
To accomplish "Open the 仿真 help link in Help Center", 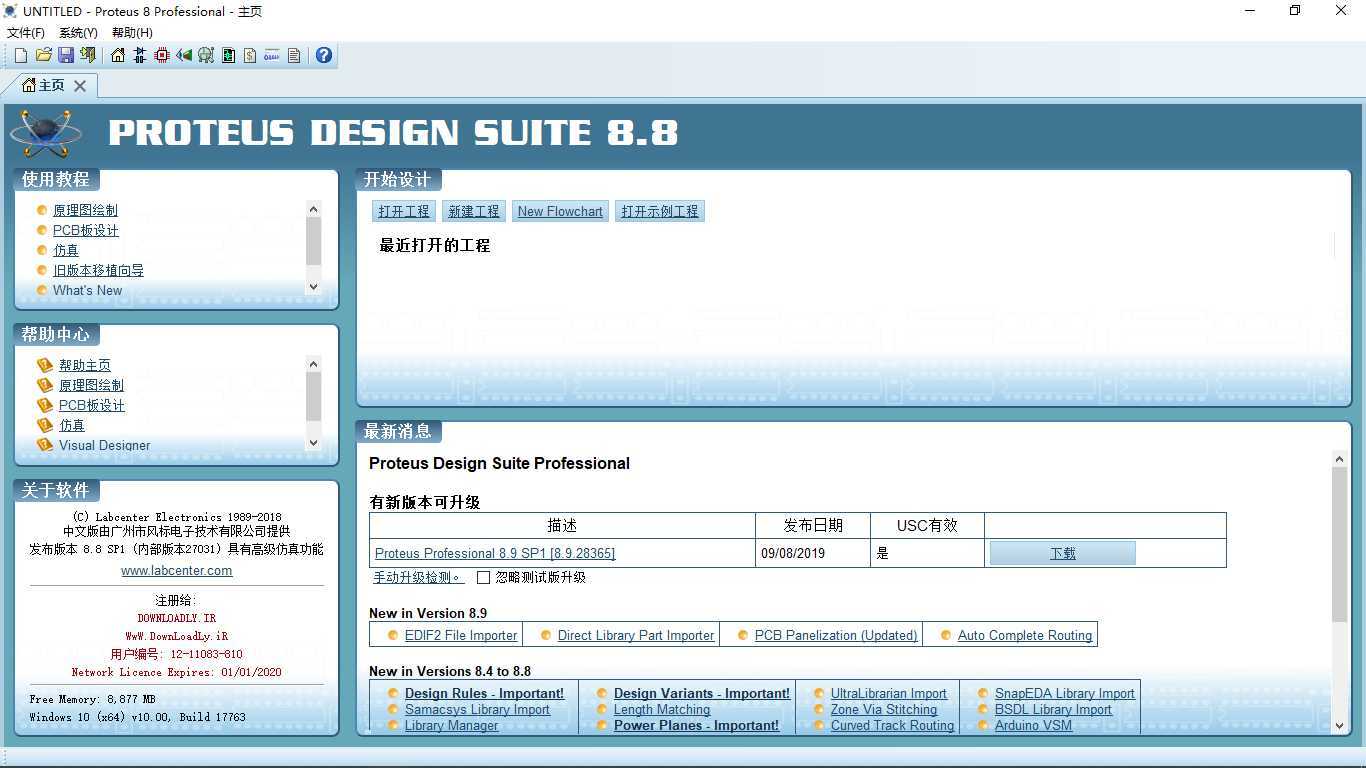I will click(x=72, y=425).
